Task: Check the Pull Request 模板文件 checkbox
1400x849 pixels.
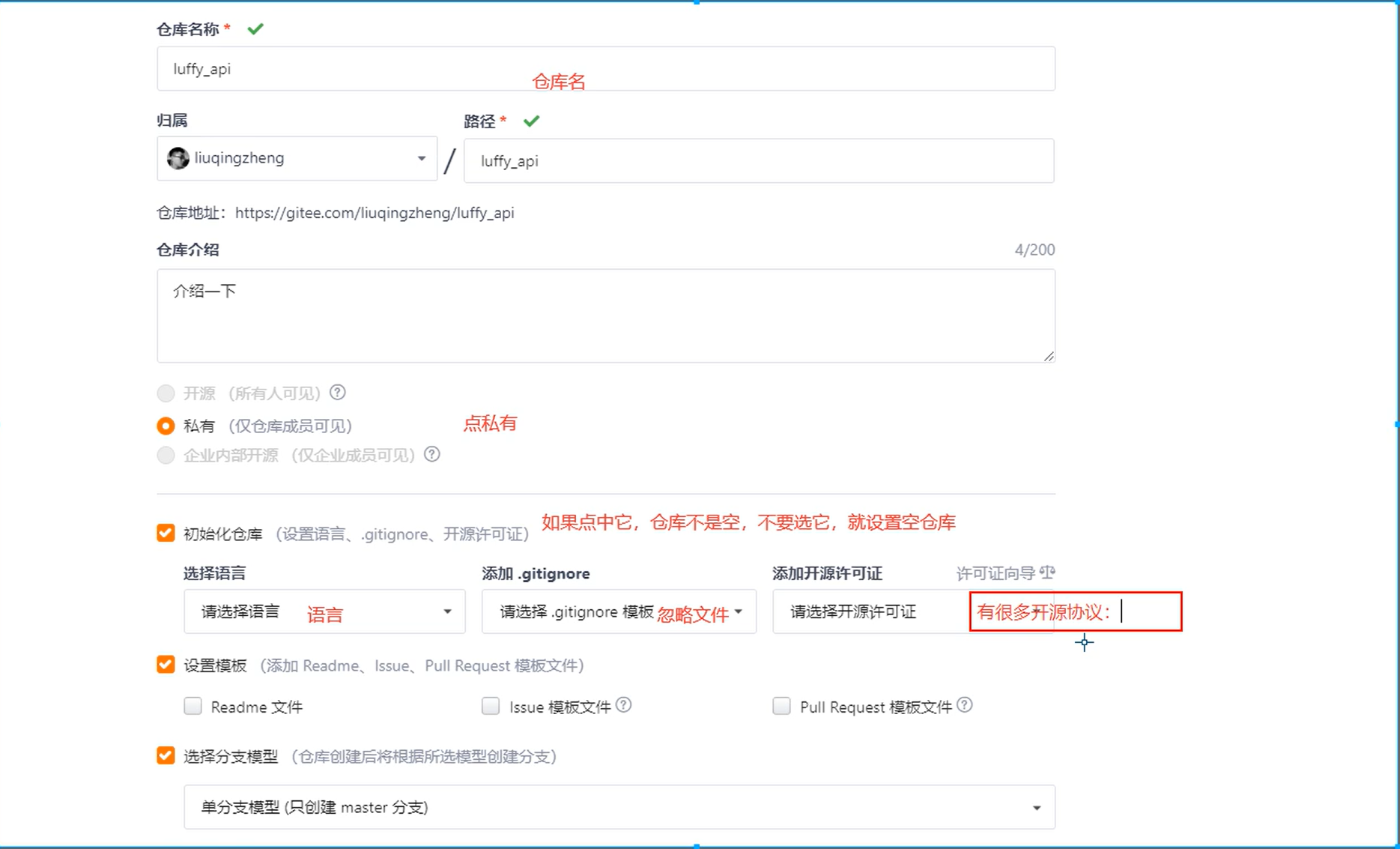Action: pos(781,706)
